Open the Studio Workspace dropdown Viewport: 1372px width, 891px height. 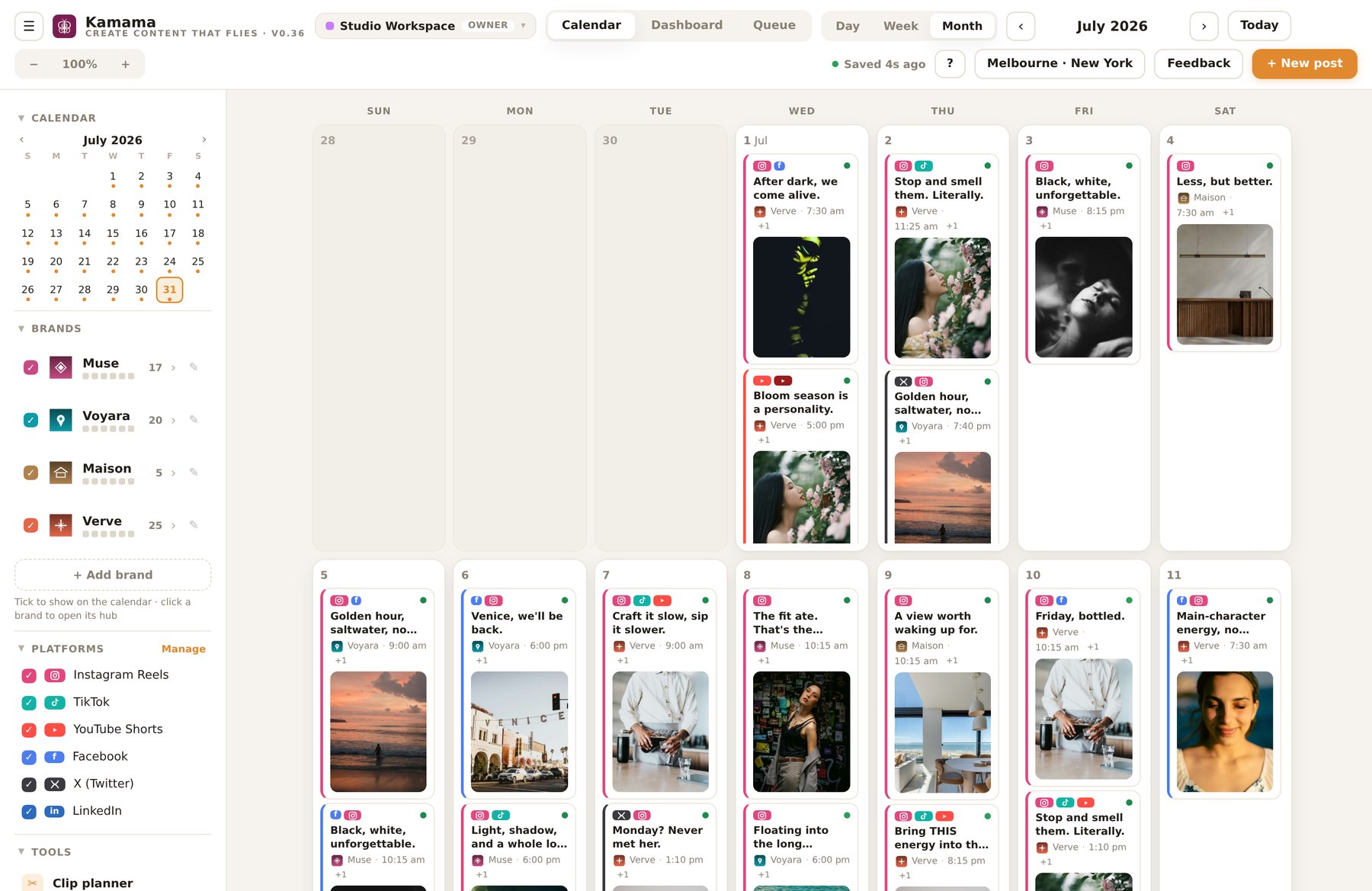point(425,26)
